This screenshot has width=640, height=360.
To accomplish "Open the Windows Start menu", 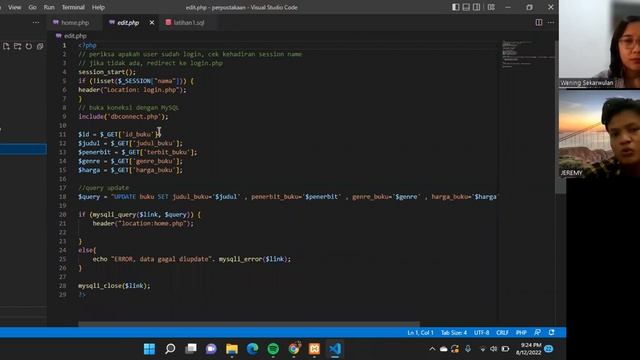I will pyautogui.click(x=149, y=349).
